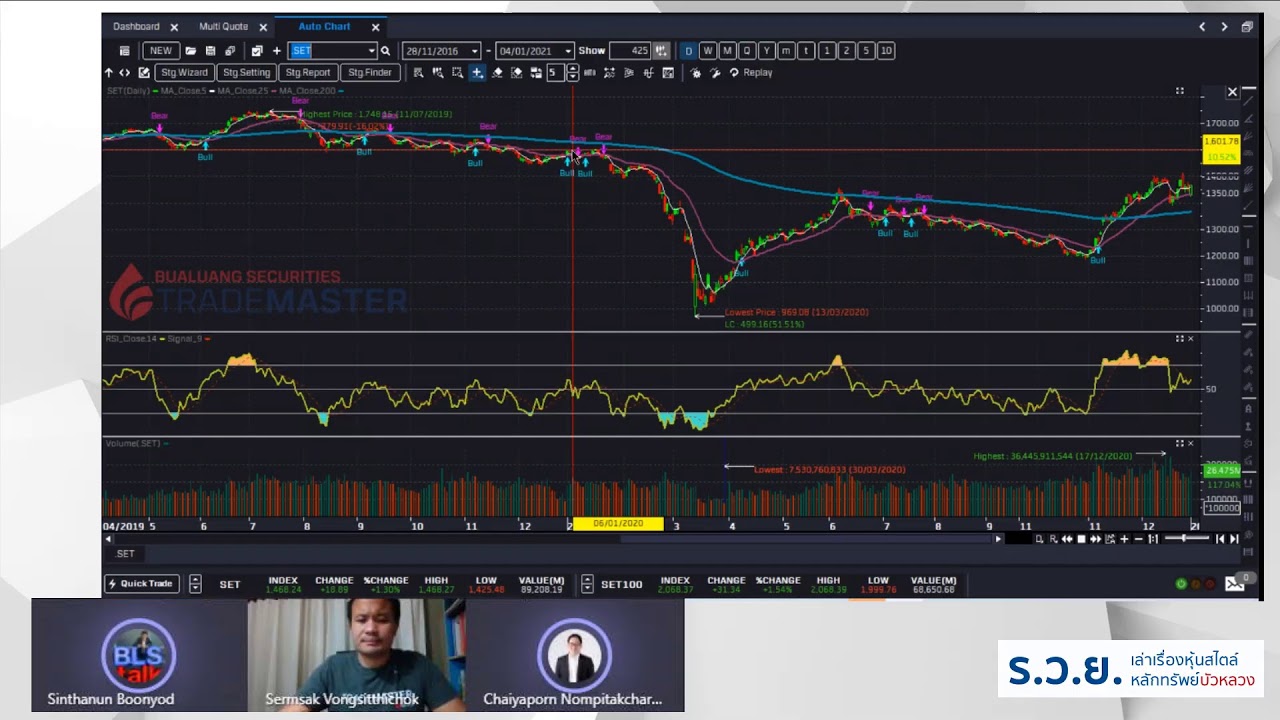Click the stepper beside SET ticker
Screen dimensions: 1280x720
[195, 584]
